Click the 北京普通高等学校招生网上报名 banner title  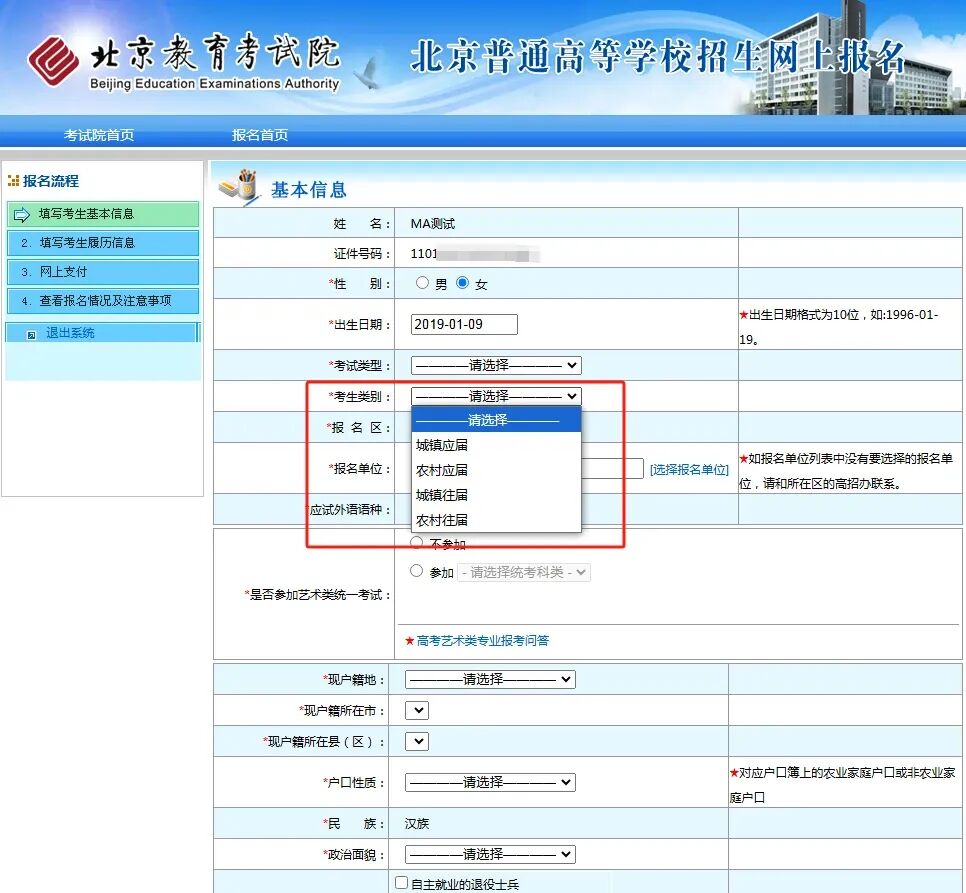click(x=657, y=57)
